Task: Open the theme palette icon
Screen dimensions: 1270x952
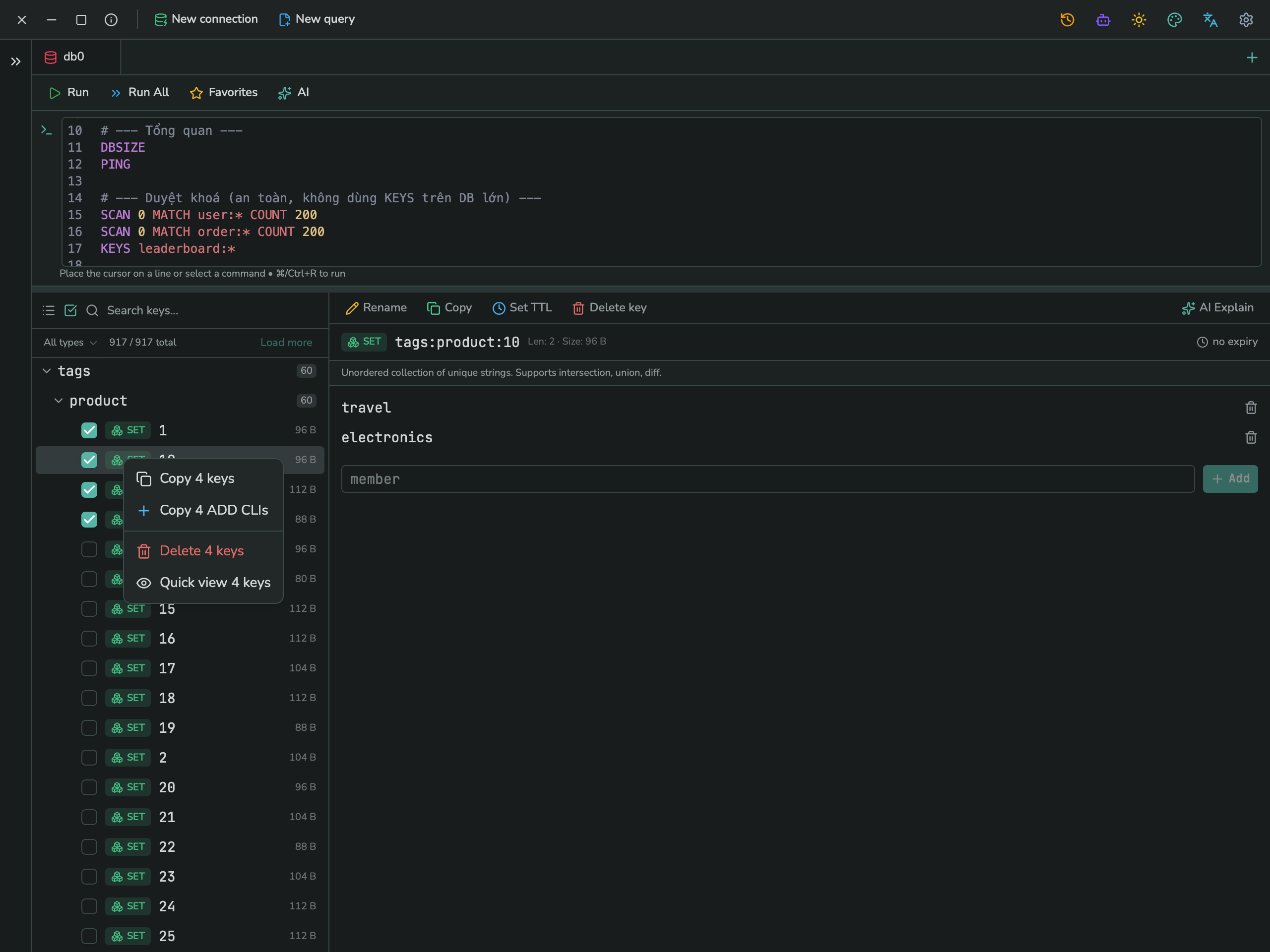Action: pyautogui.click(x=1175, y=19)
